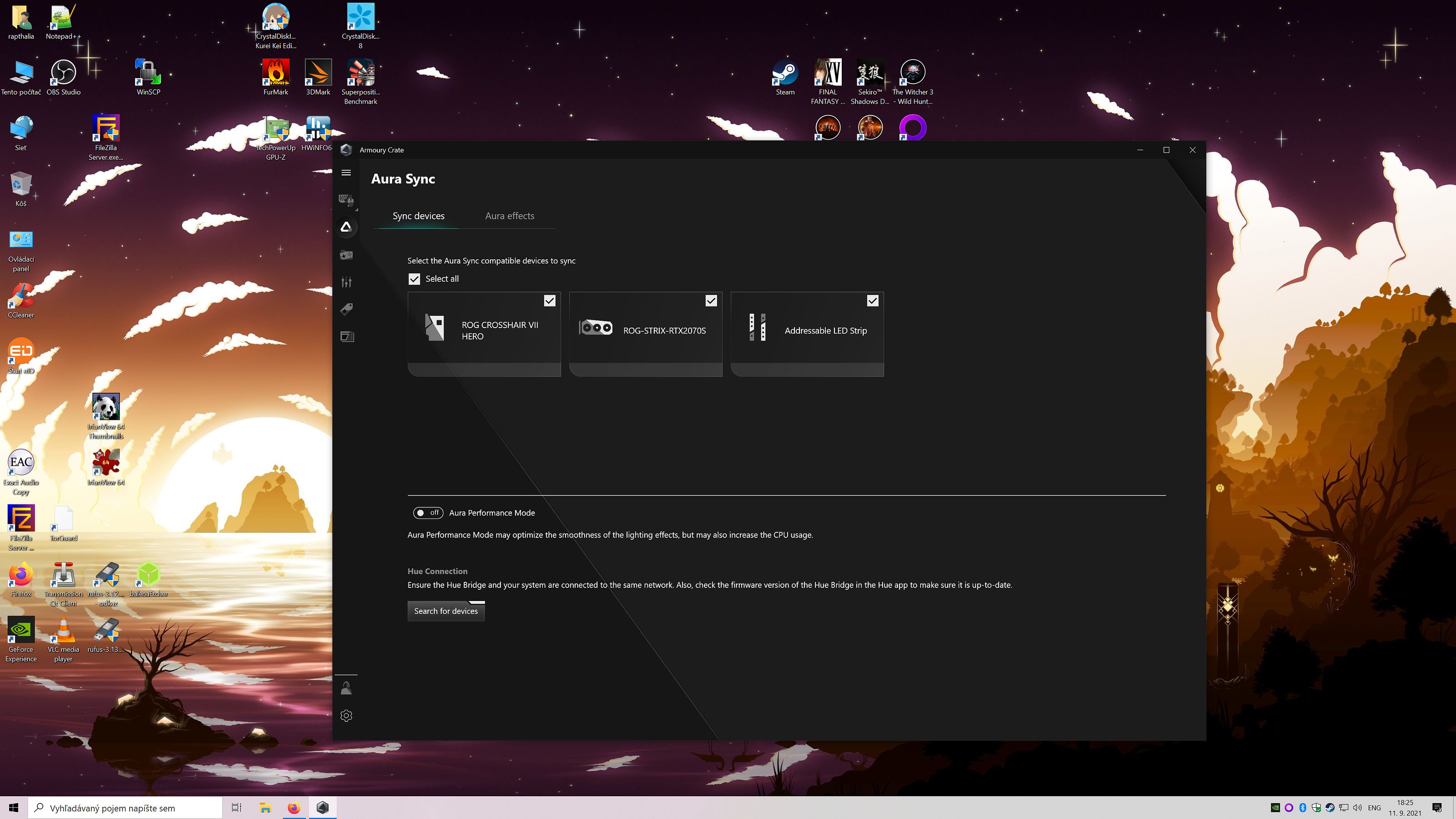1456x819 pixels.
Task: Select the 3DMark desktop icon
Action: (x=318, y=77)
